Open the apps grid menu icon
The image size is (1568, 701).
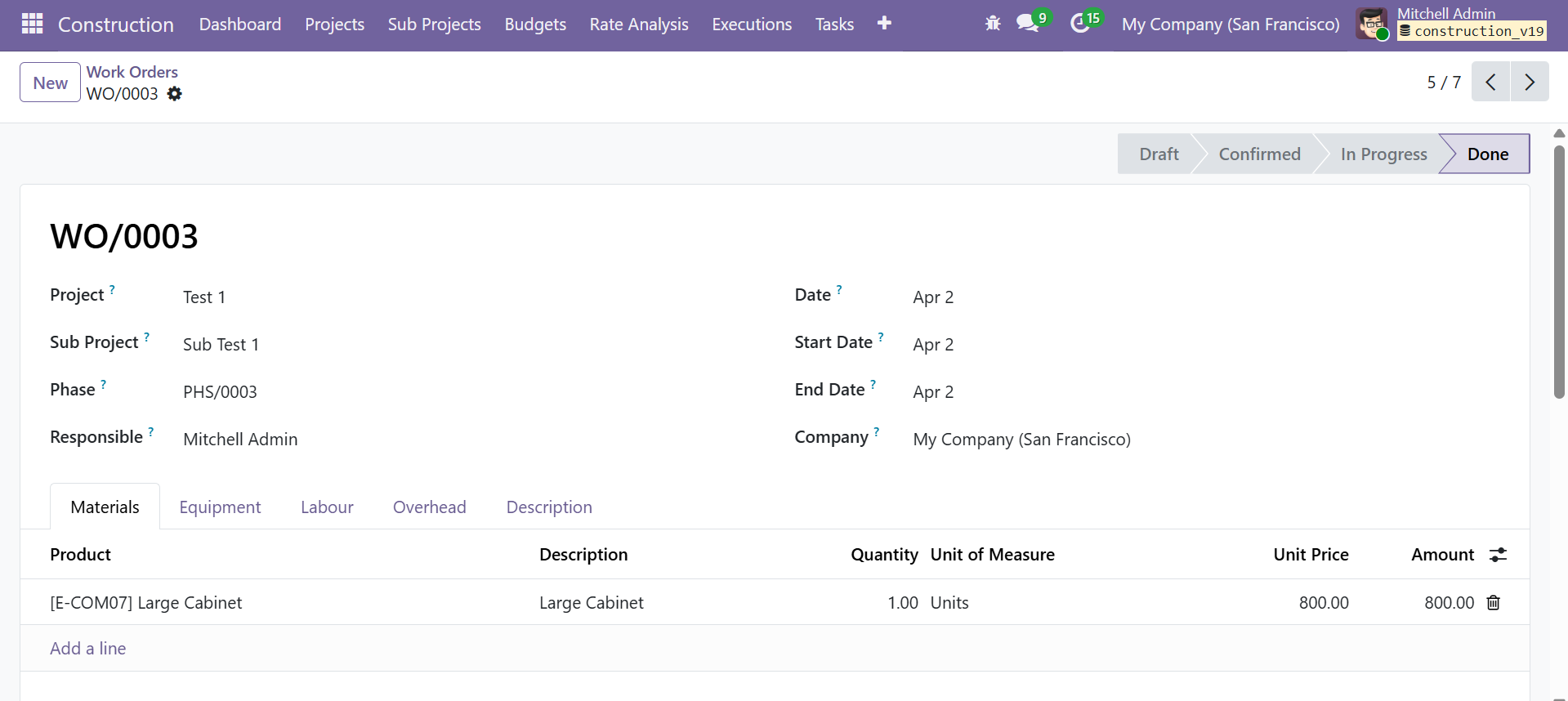[x=32, y=24]
